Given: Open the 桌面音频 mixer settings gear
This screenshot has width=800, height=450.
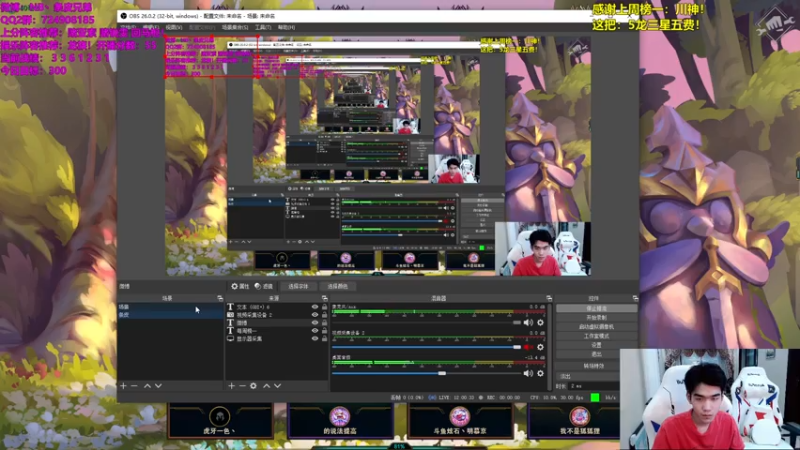Looking at the screenshot, I should pos(540,373).
